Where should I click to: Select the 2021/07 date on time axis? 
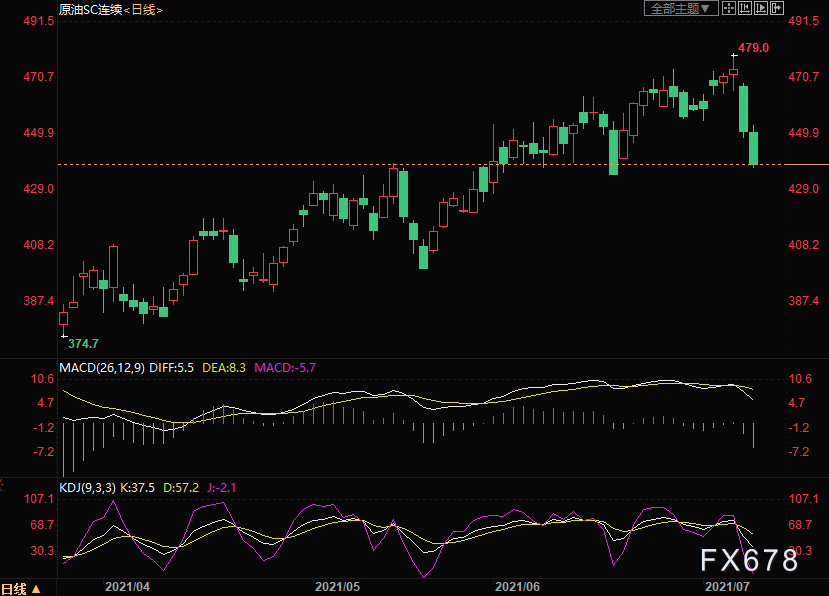coord(726,586)
